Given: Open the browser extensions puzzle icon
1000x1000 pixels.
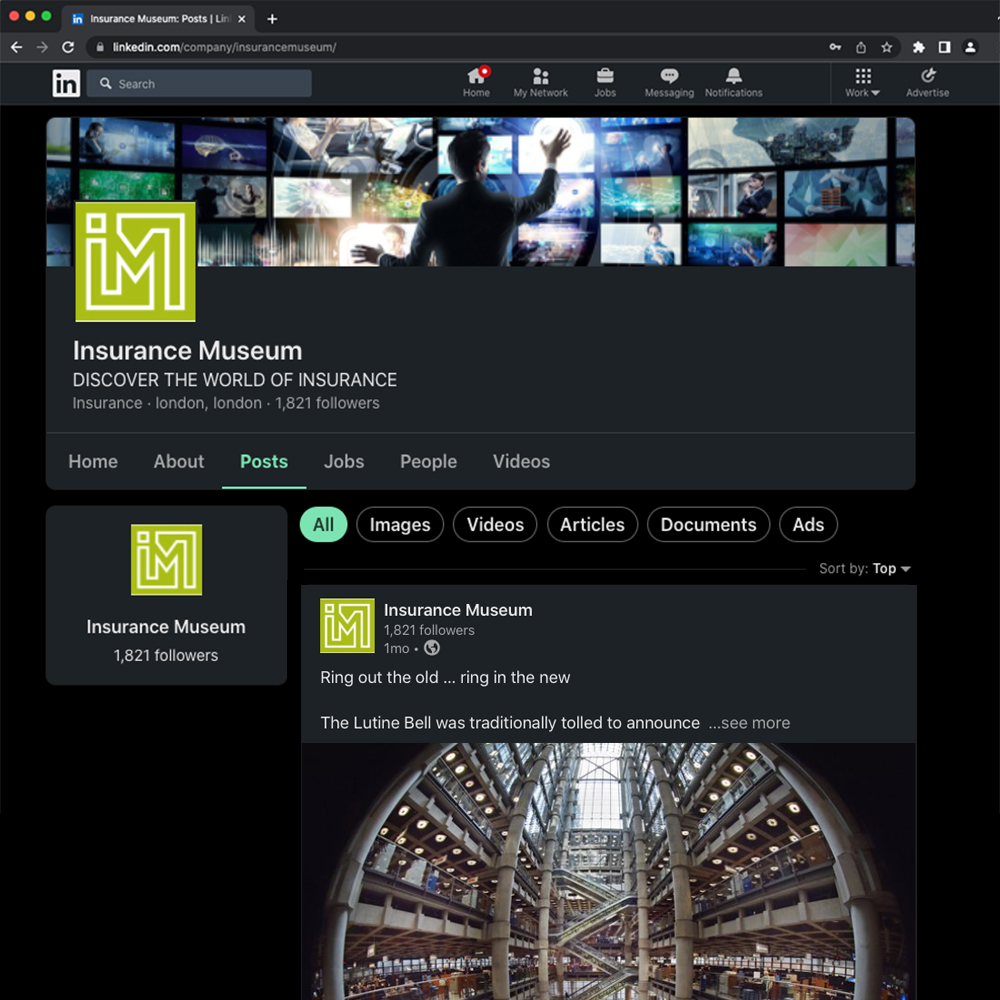Looking at the screenshot, I should point(918,47).
